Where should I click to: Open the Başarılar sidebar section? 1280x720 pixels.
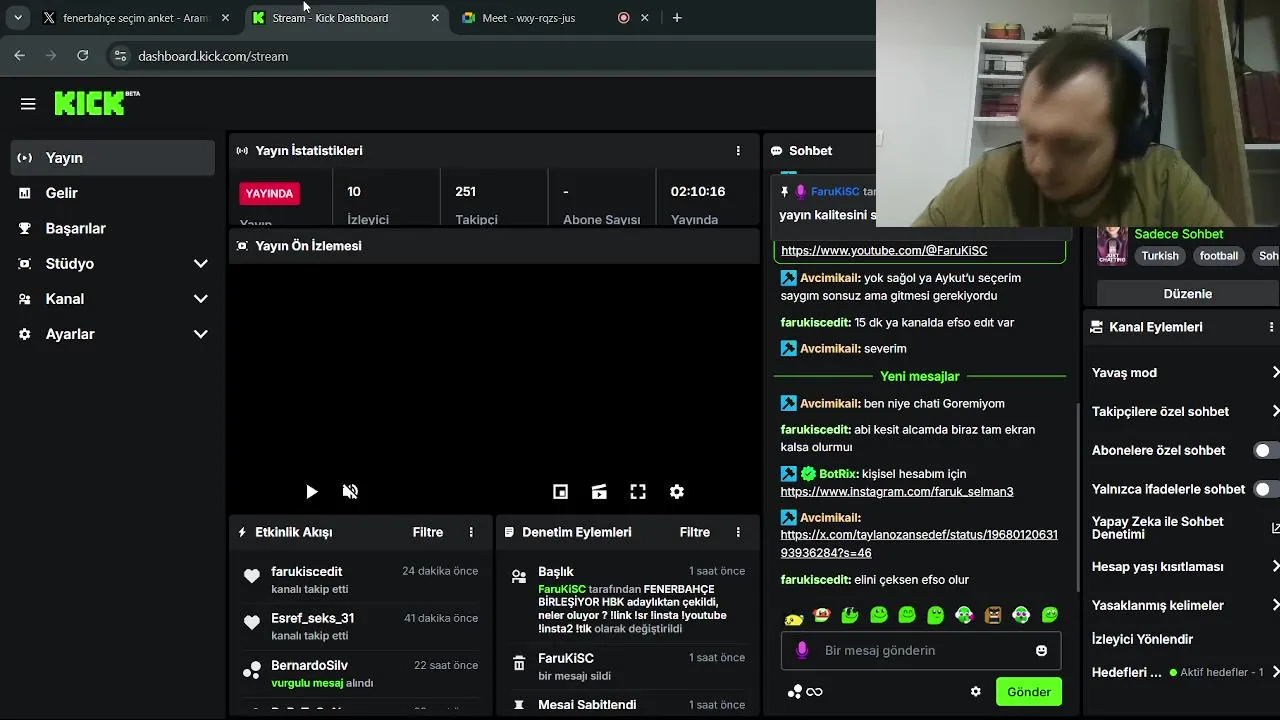113,228
